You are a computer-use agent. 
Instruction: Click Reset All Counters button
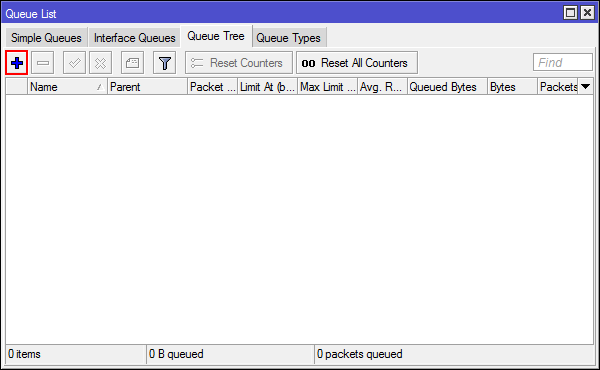point(357,63)
